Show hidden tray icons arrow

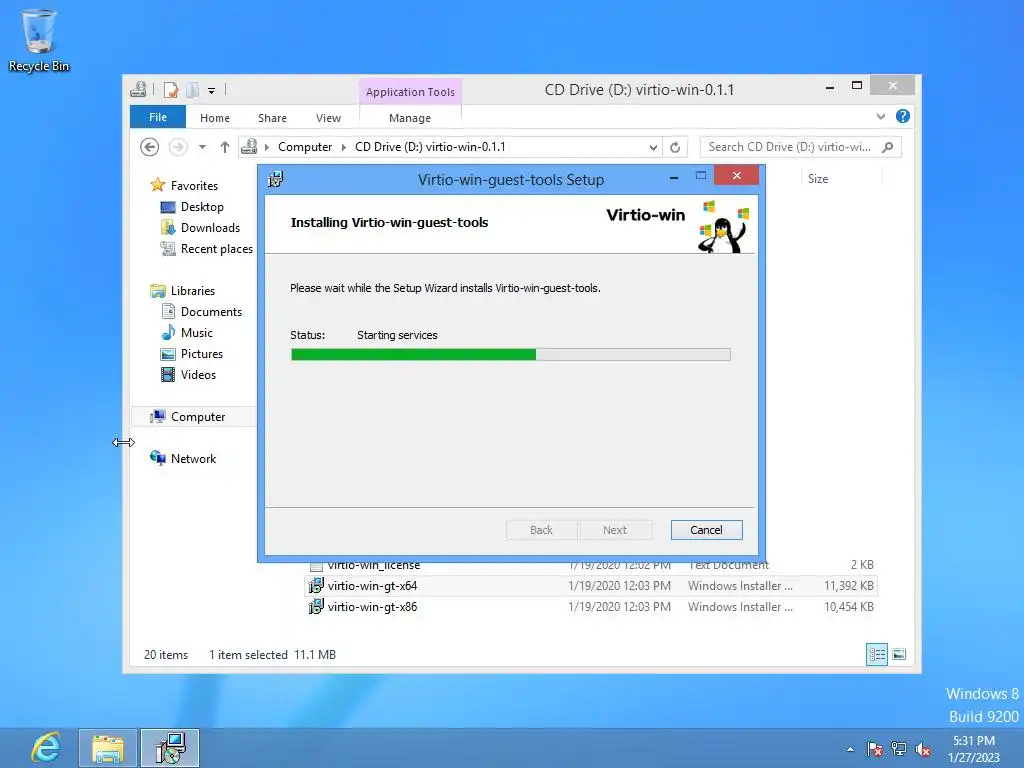pyautogui.click(x=850, y=749)
